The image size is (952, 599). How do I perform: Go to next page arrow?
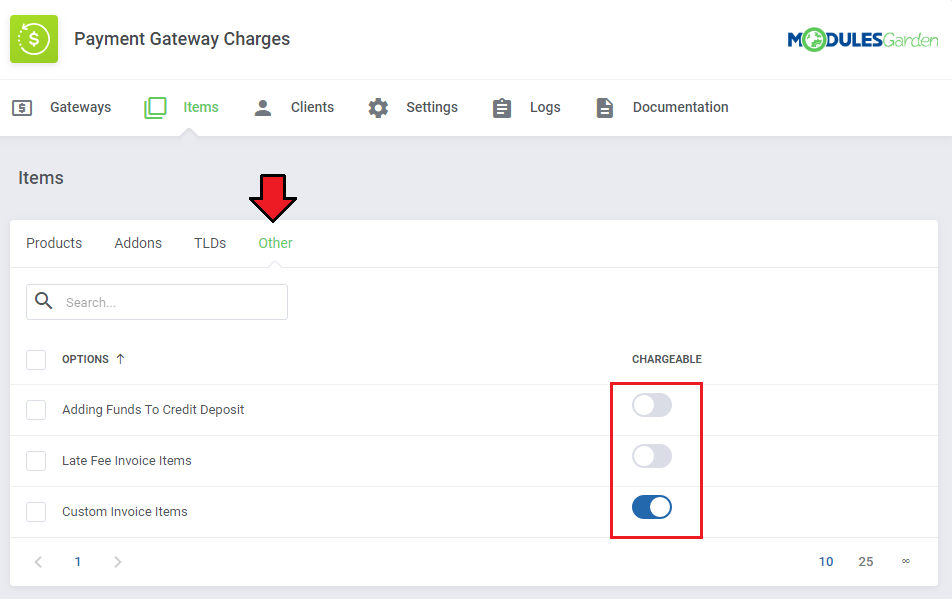pos(118,562)
